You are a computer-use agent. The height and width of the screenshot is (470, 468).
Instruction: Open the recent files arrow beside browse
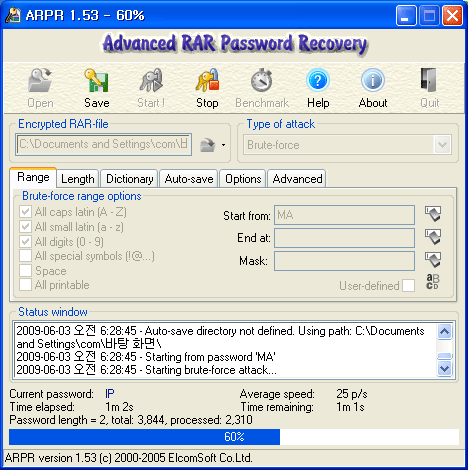pos(223,145)
